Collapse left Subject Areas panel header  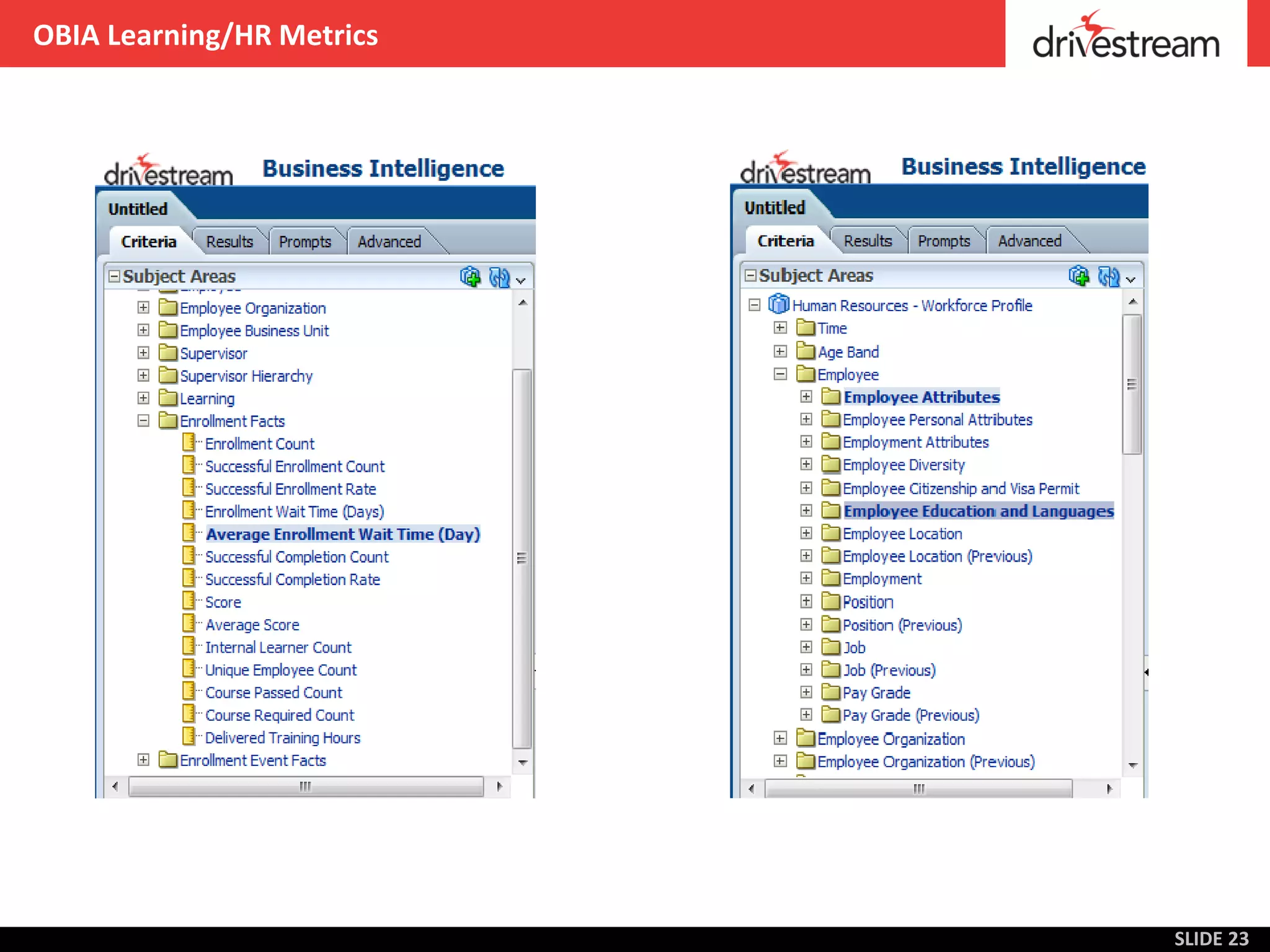coord(114,276)
